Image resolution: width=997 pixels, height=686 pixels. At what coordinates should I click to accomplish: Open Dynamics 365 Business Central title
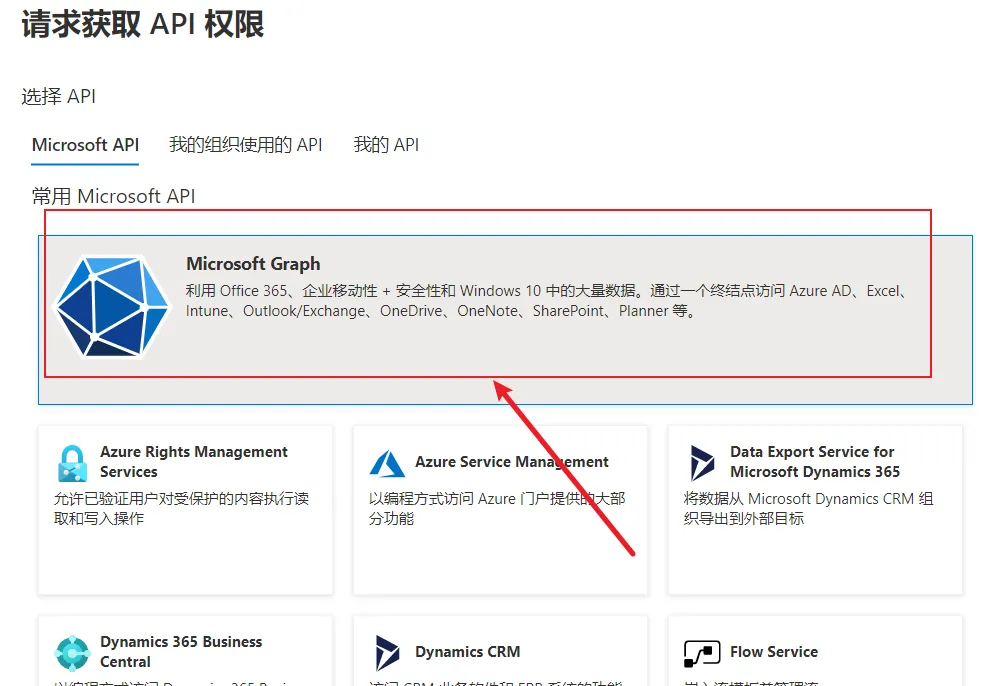[181, 652]
